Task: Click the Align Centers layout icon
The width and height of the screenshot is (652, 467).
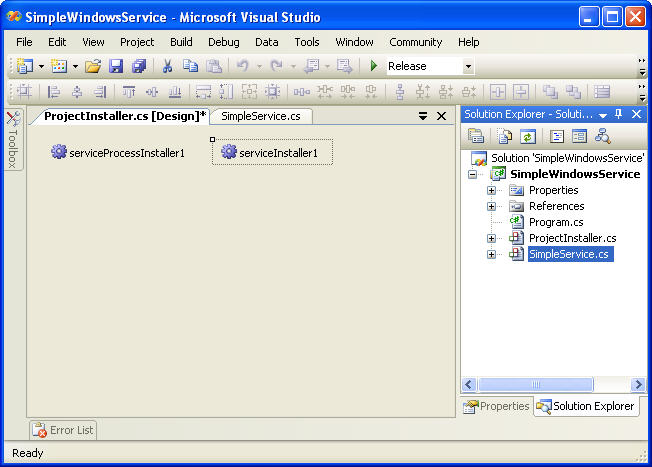Action: click(77, 91)
